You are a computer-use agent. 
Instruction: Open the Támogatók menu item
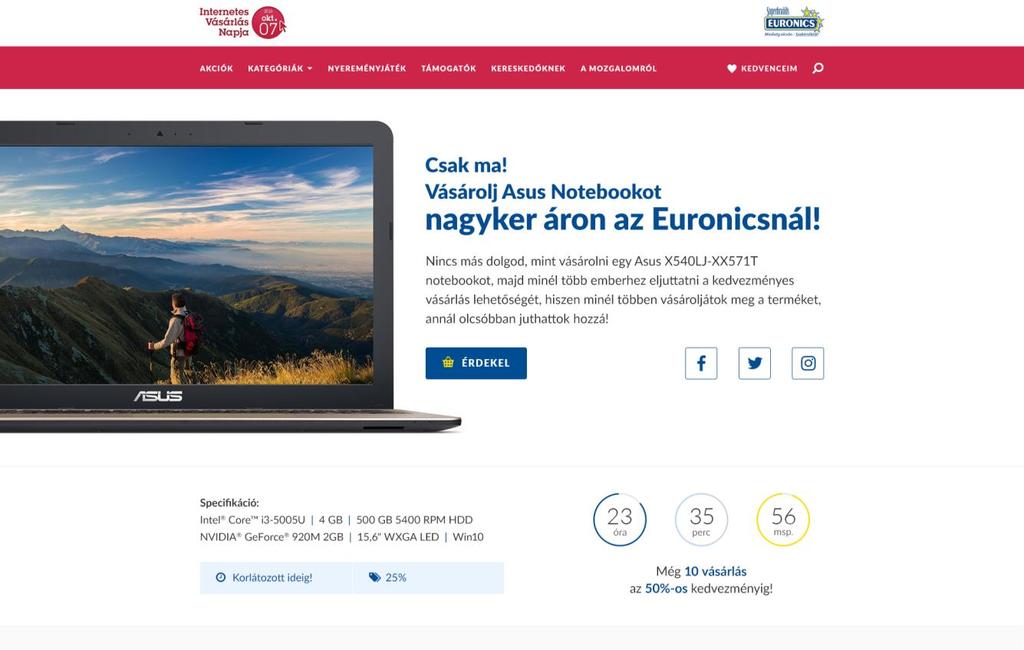449,69
